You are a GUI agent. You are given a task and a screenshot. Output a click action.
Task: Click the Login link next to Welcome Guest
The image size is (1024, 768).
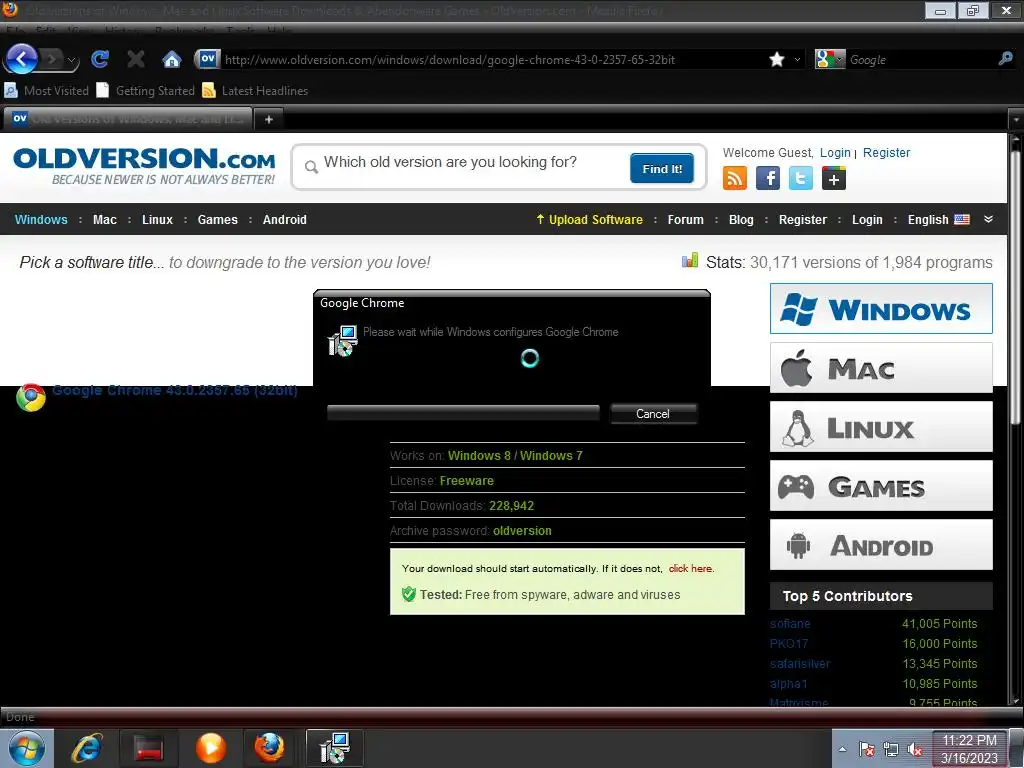835,153
